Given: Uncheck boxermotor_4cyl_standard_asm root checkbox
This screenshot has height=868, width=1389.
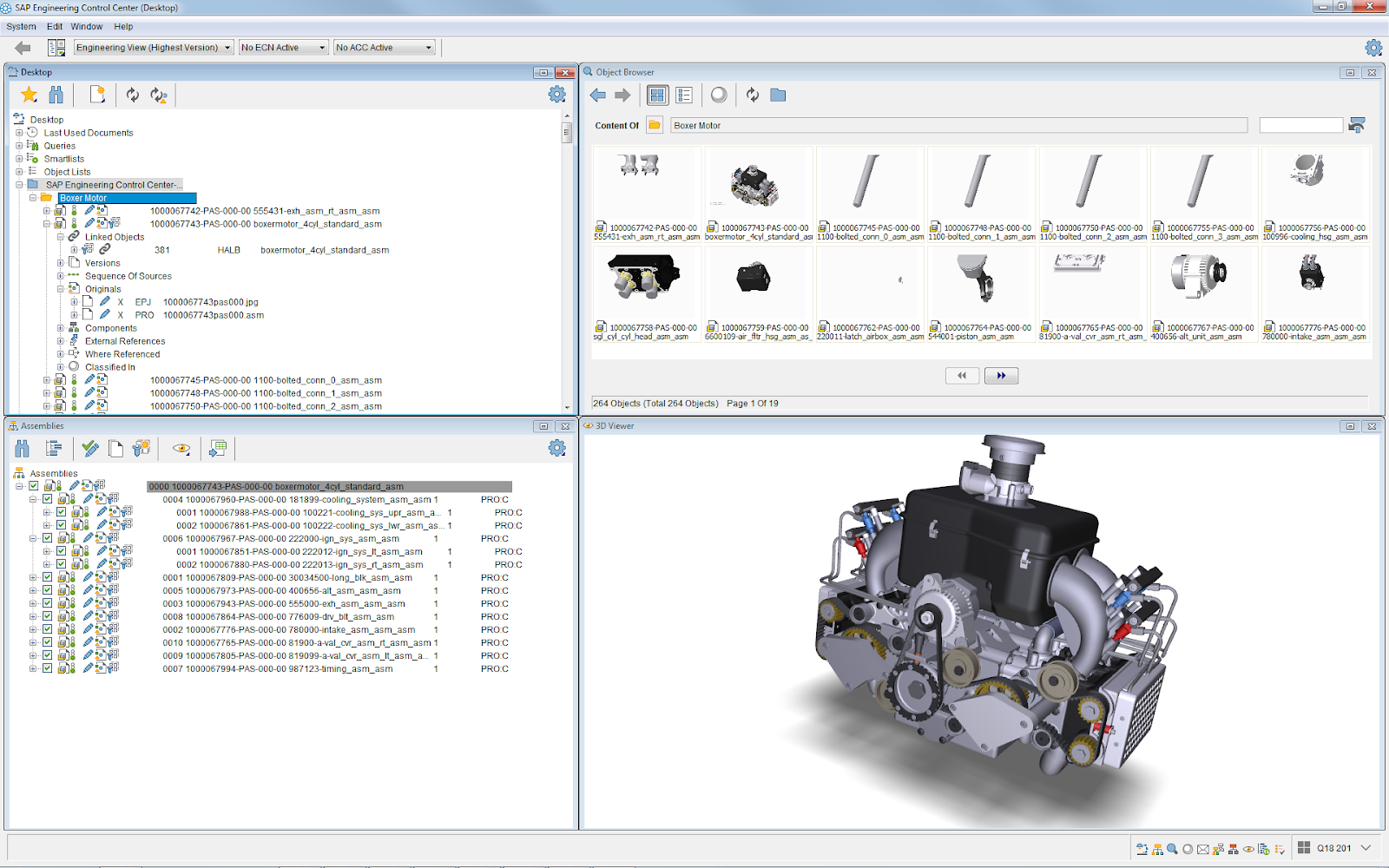Looking at the screenshot, I should 34,486.
